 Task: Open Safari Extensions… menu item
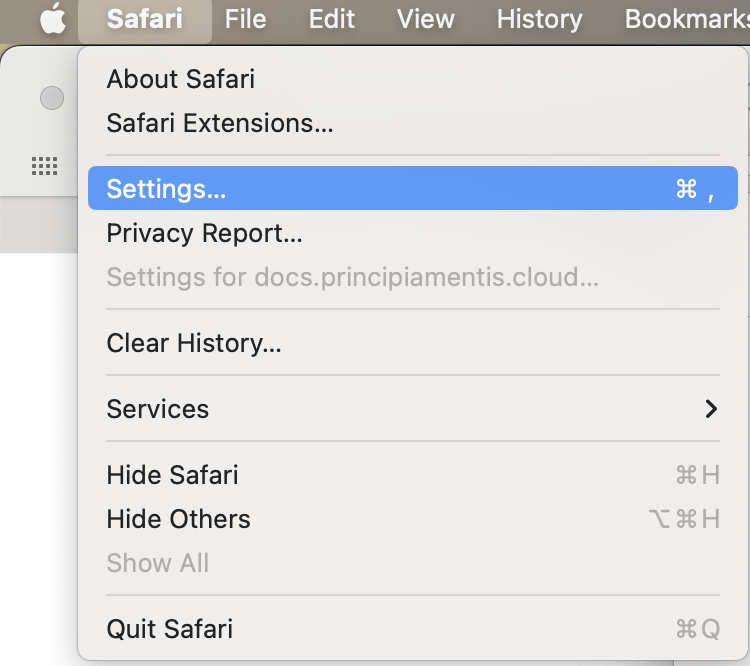[x=220, y=123]
